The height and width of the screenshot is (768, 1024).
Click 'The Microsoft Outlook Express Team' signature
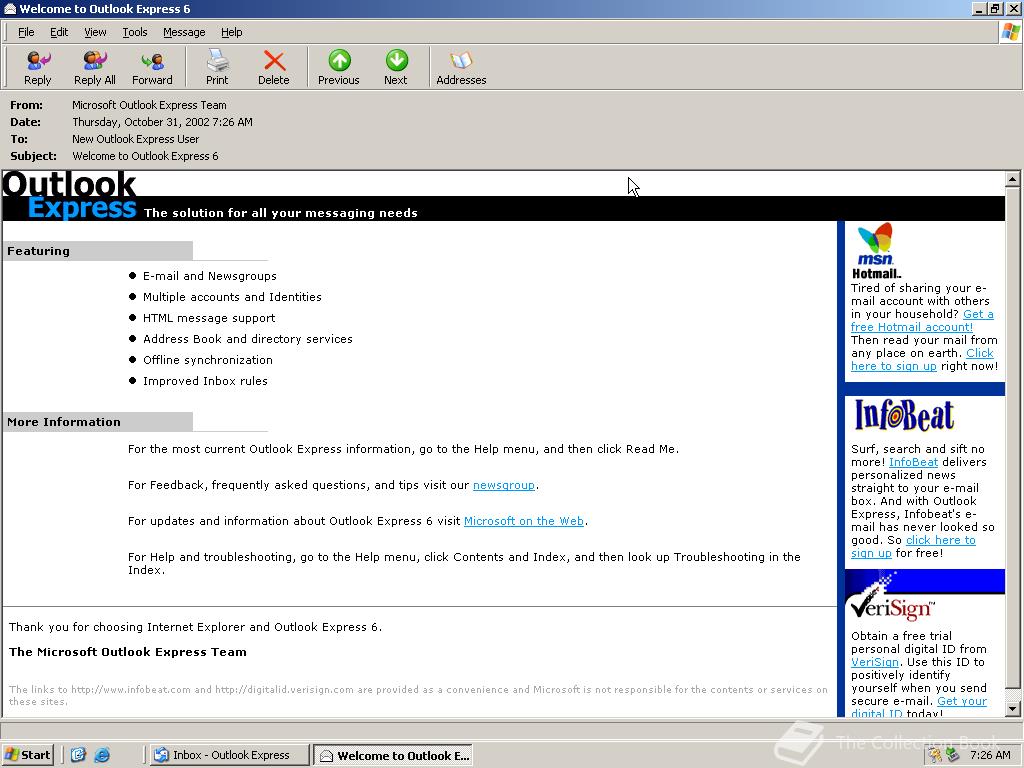point(128,652)
